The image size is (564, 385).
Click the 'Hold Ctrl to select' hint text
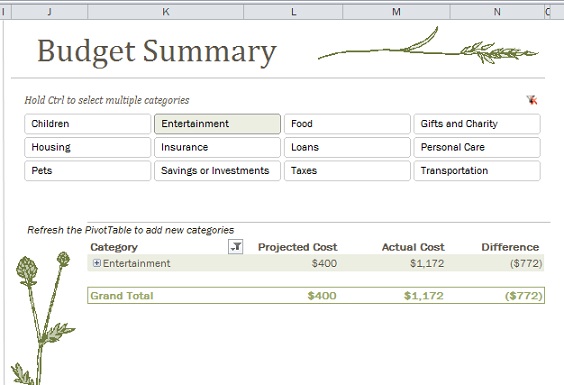point(107,100)
